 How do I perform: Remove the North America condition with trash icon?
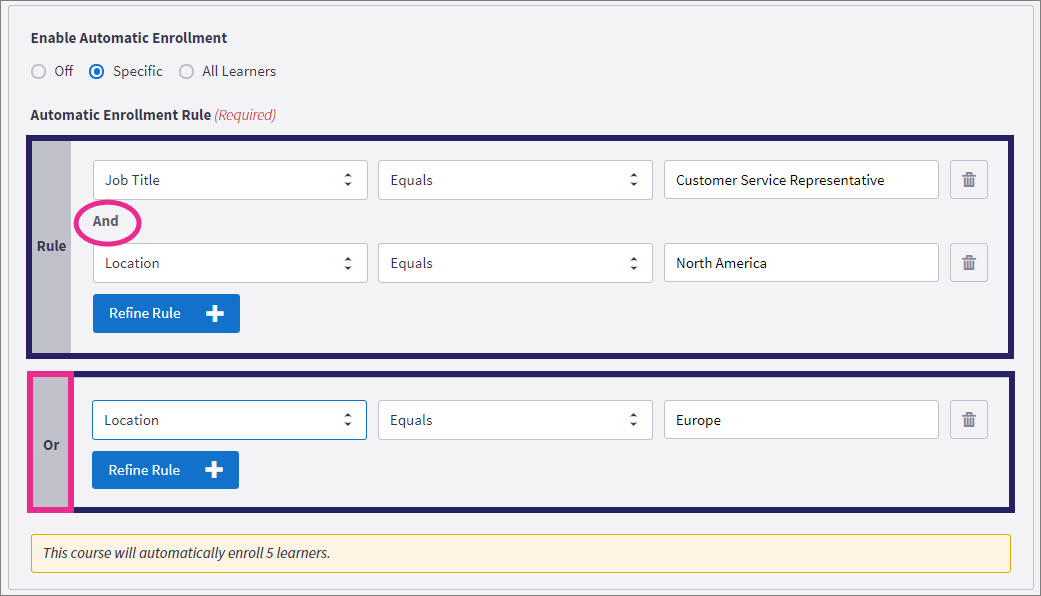pyautogui.click(x=968, y=262)
